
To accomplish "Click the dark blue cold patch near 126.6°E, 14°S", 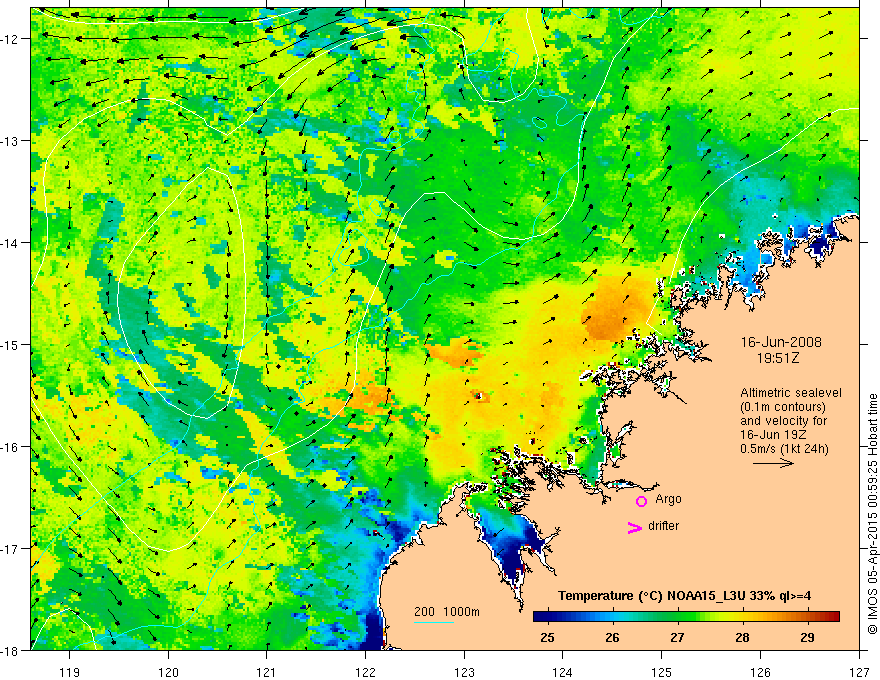I will (x=821, y=245).
